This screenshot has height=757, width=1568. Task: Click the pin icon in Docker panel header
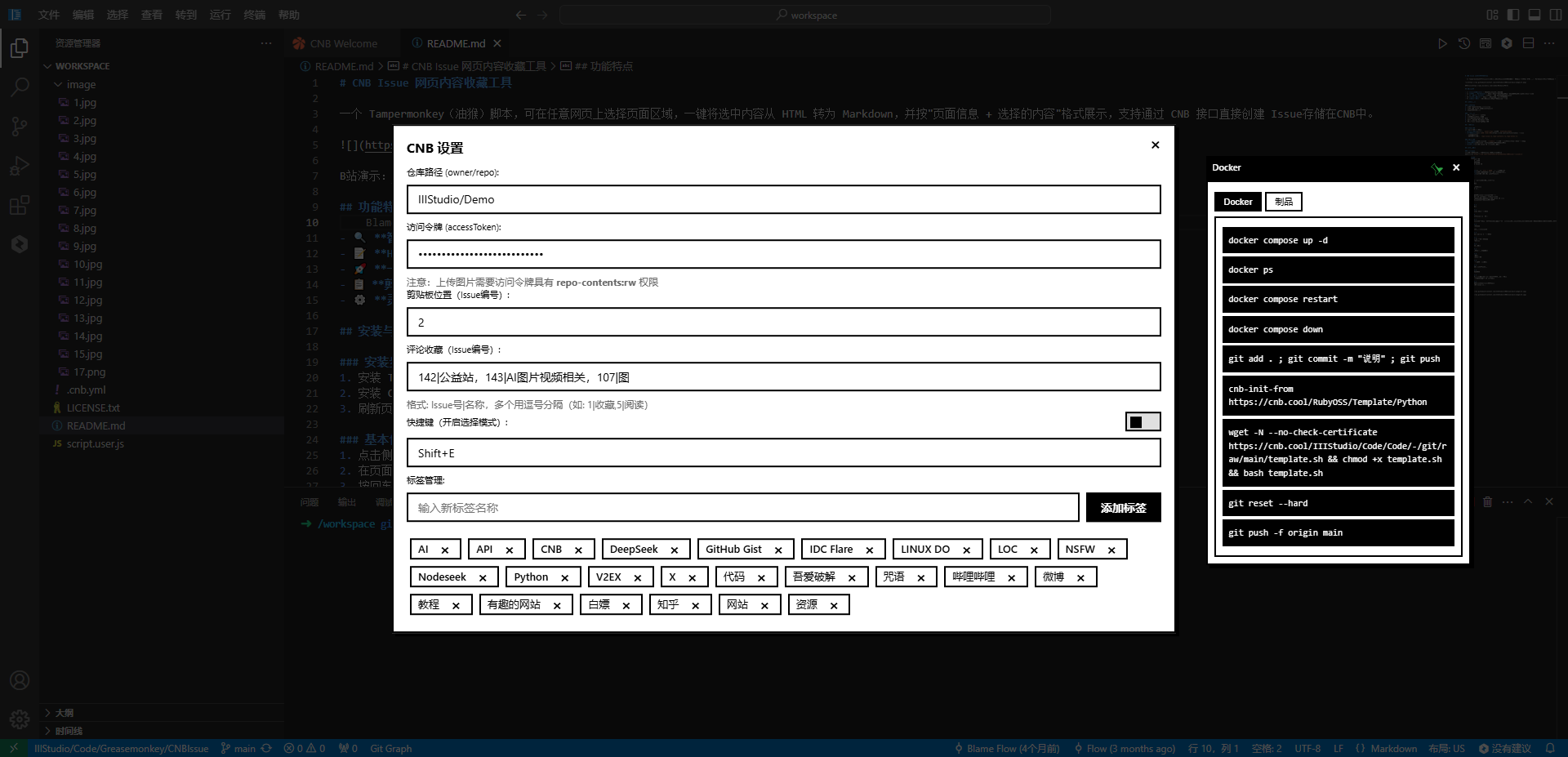(x=1437, y=168)
